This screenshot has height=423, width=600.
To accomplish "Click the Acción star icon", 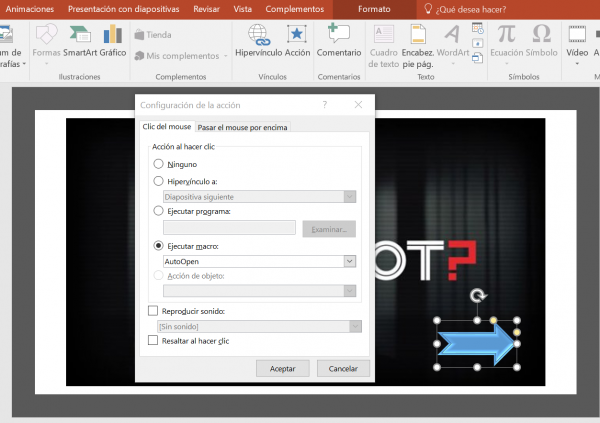I will click(297, 34).
